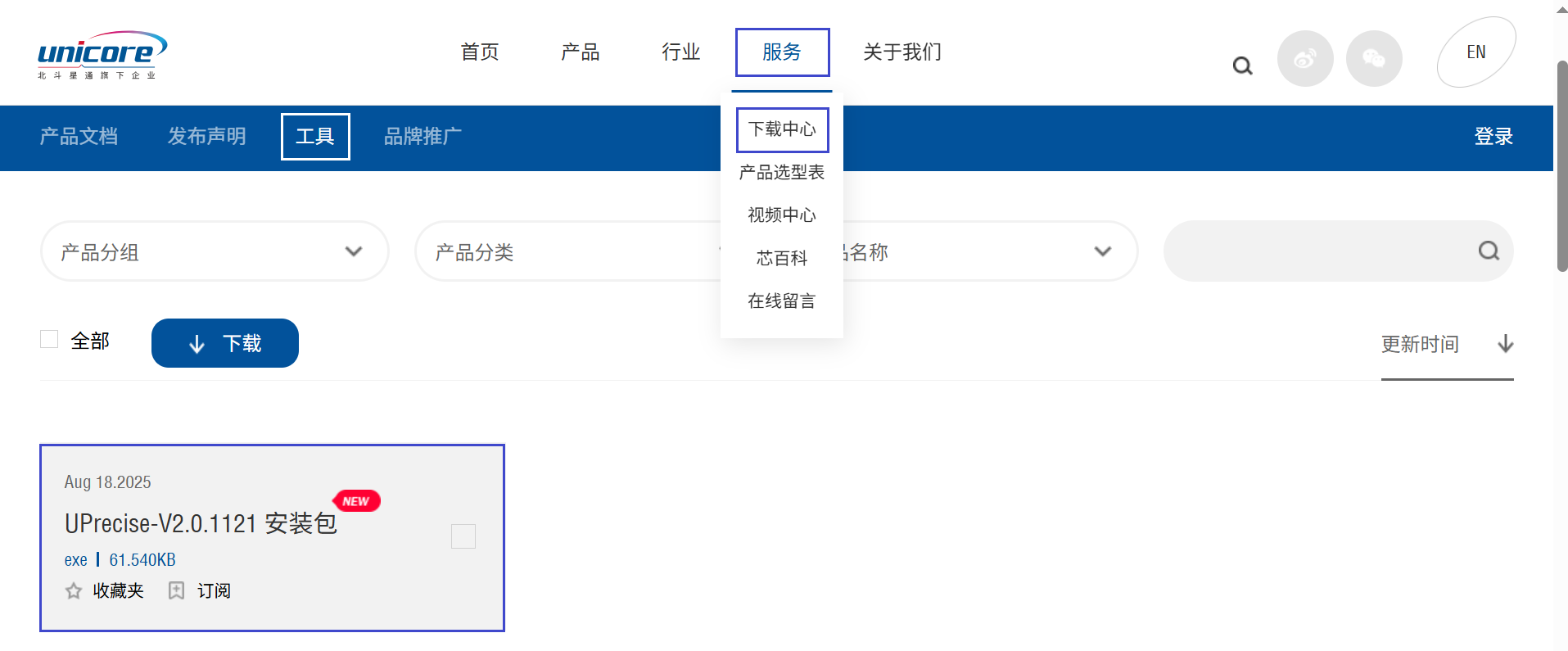Click the star icon beside 收藏夹
The width and height of the screenshot is (1568, 651).
[74, 591]
